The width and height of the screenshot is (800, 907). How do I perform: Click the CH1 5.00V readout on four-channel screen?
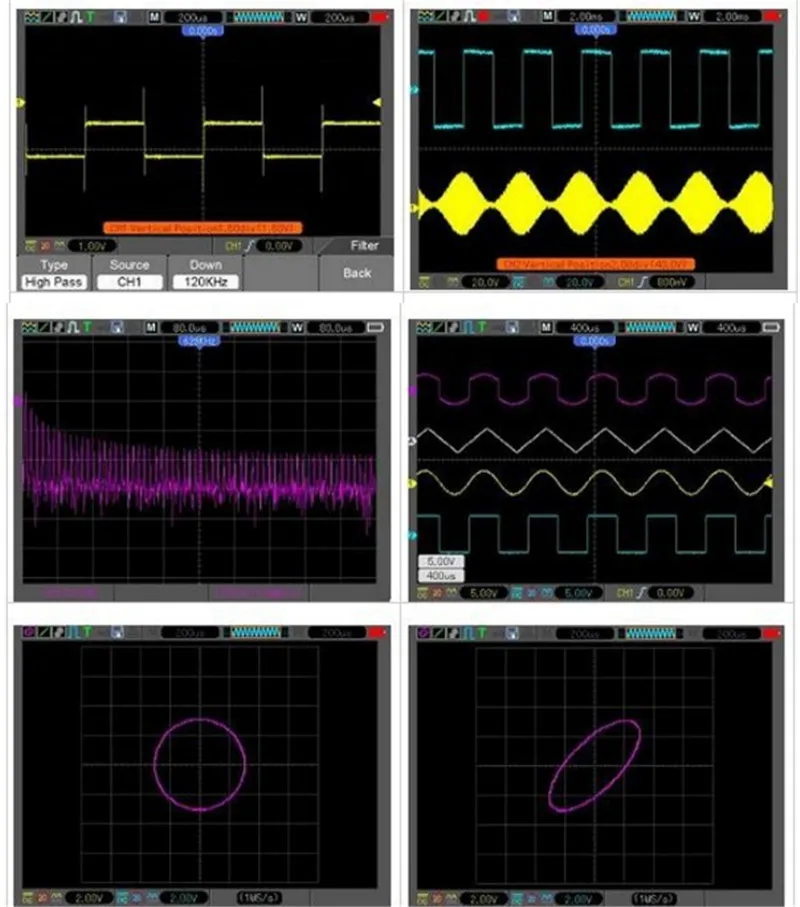coord(483,593)
